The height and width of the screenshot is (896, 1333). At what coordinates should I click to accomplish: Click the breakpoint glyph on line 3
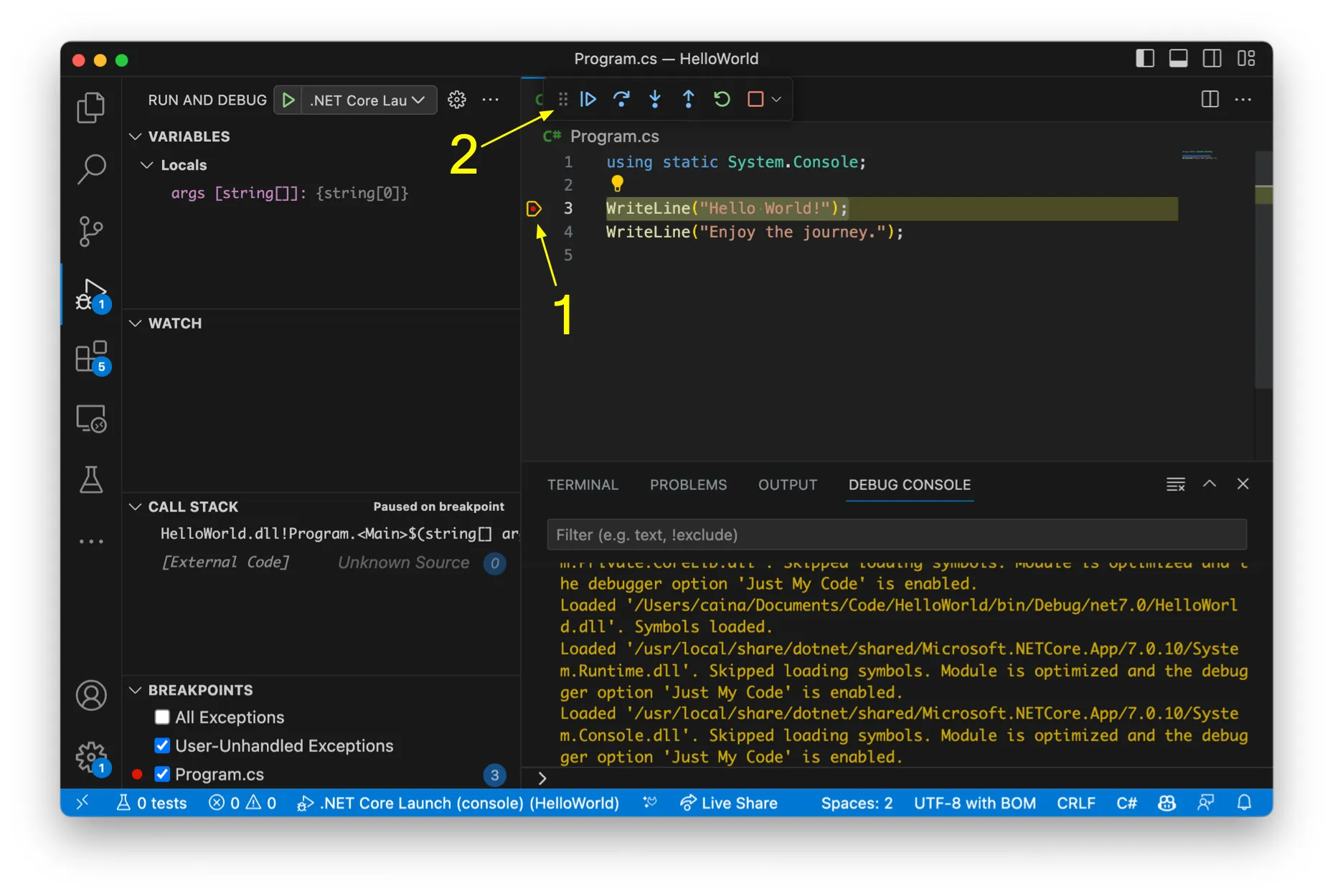534,209
